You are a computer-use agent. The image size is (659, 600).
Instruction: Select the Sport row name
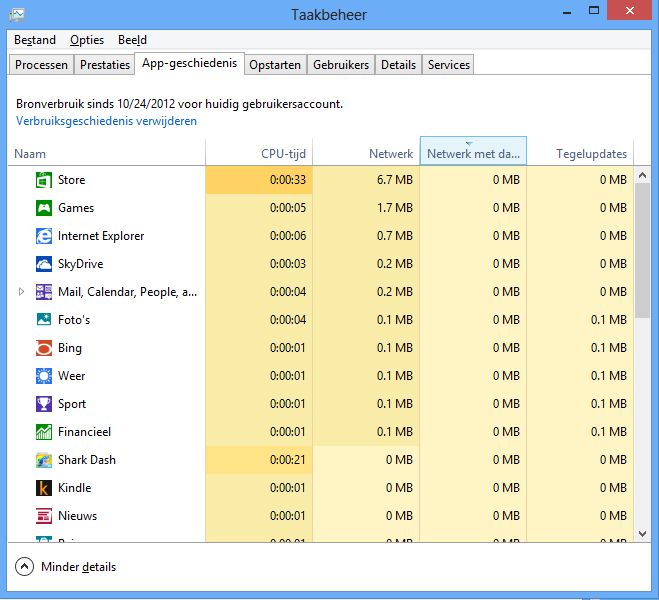click(72, 404)
